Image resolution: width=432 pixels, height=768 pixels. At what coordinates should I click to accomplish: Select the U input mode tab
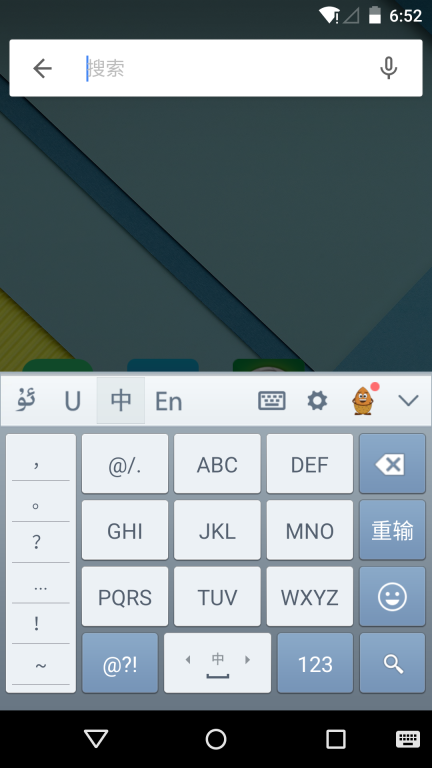[72, 402]
